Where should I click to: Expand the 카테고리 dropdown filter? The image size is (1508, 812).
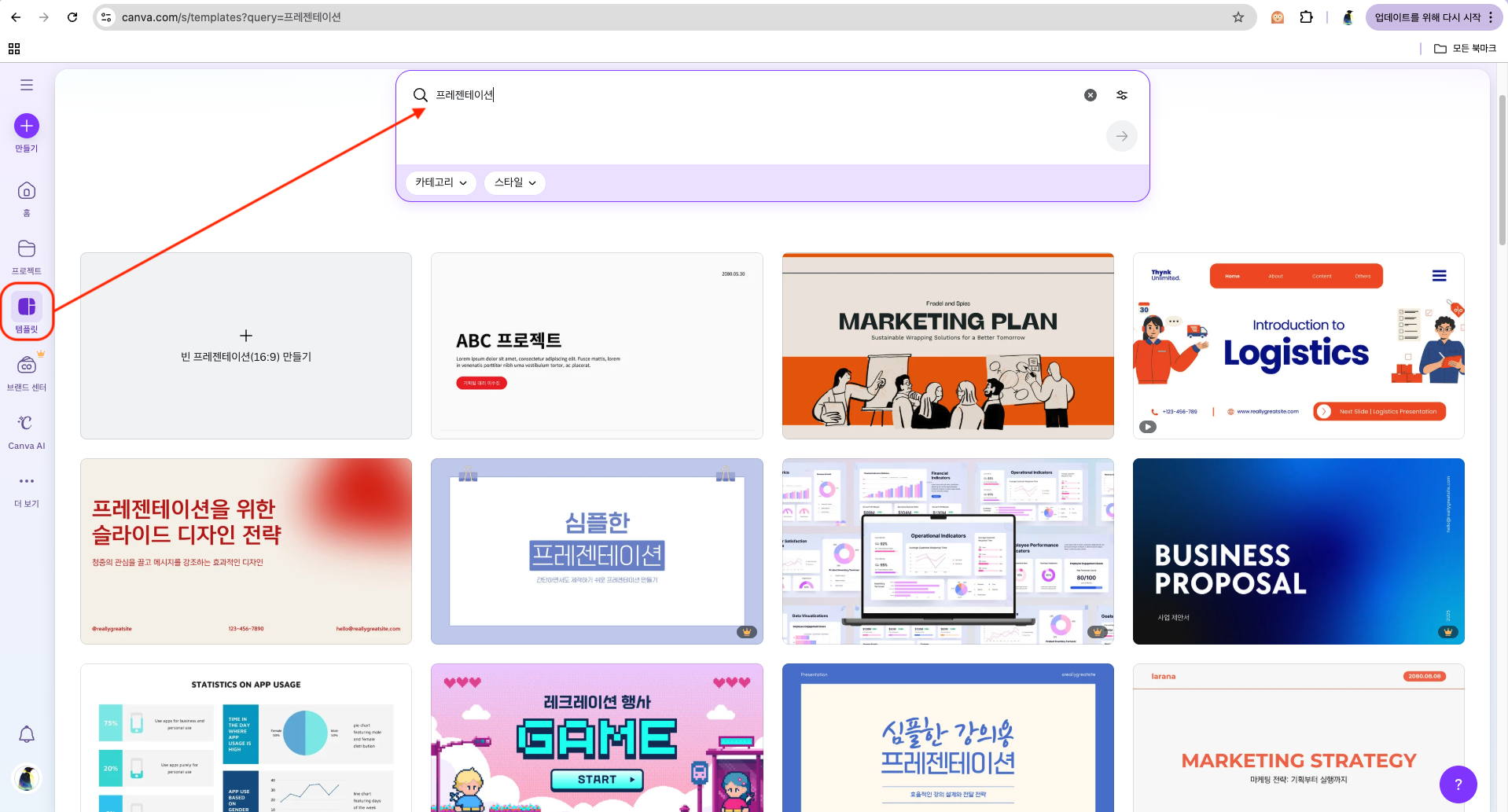(440, 182)
